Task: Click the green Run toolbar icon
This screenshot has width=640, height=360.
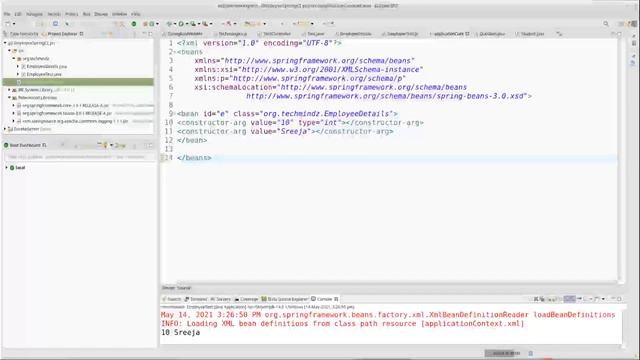Action: (x=181, y=24)
